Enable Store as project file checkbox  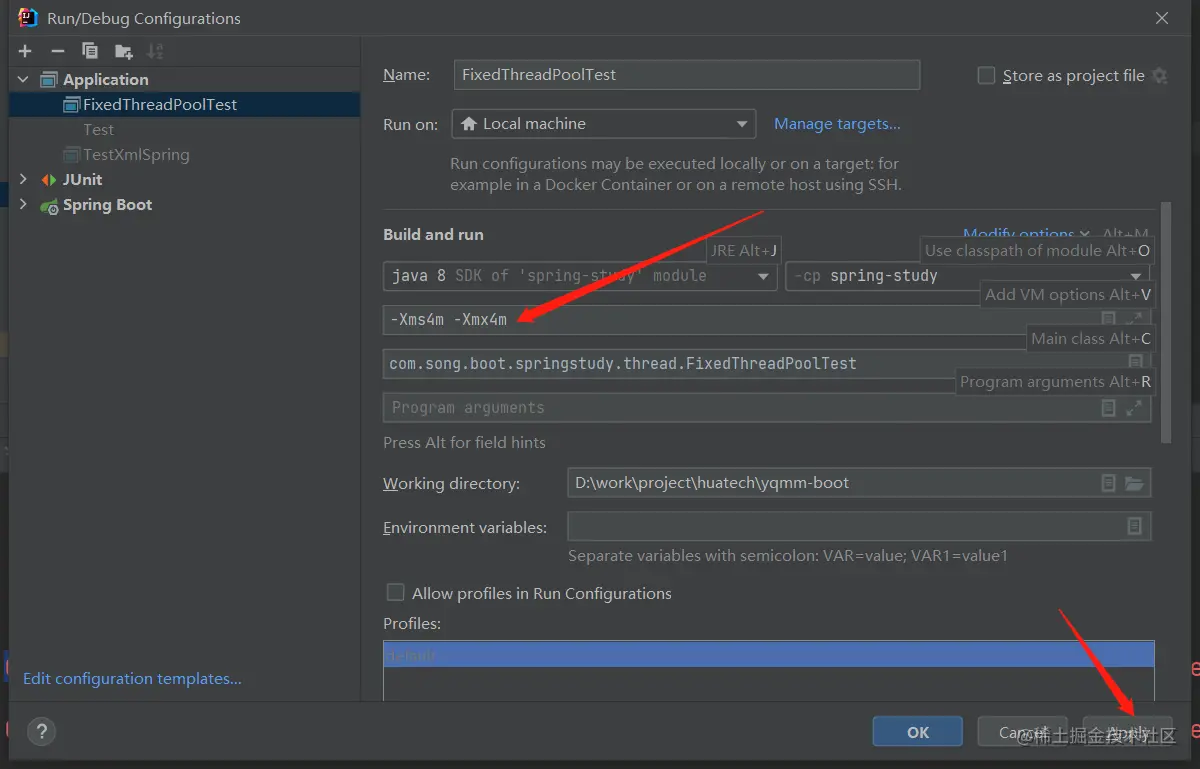point(986,76)
